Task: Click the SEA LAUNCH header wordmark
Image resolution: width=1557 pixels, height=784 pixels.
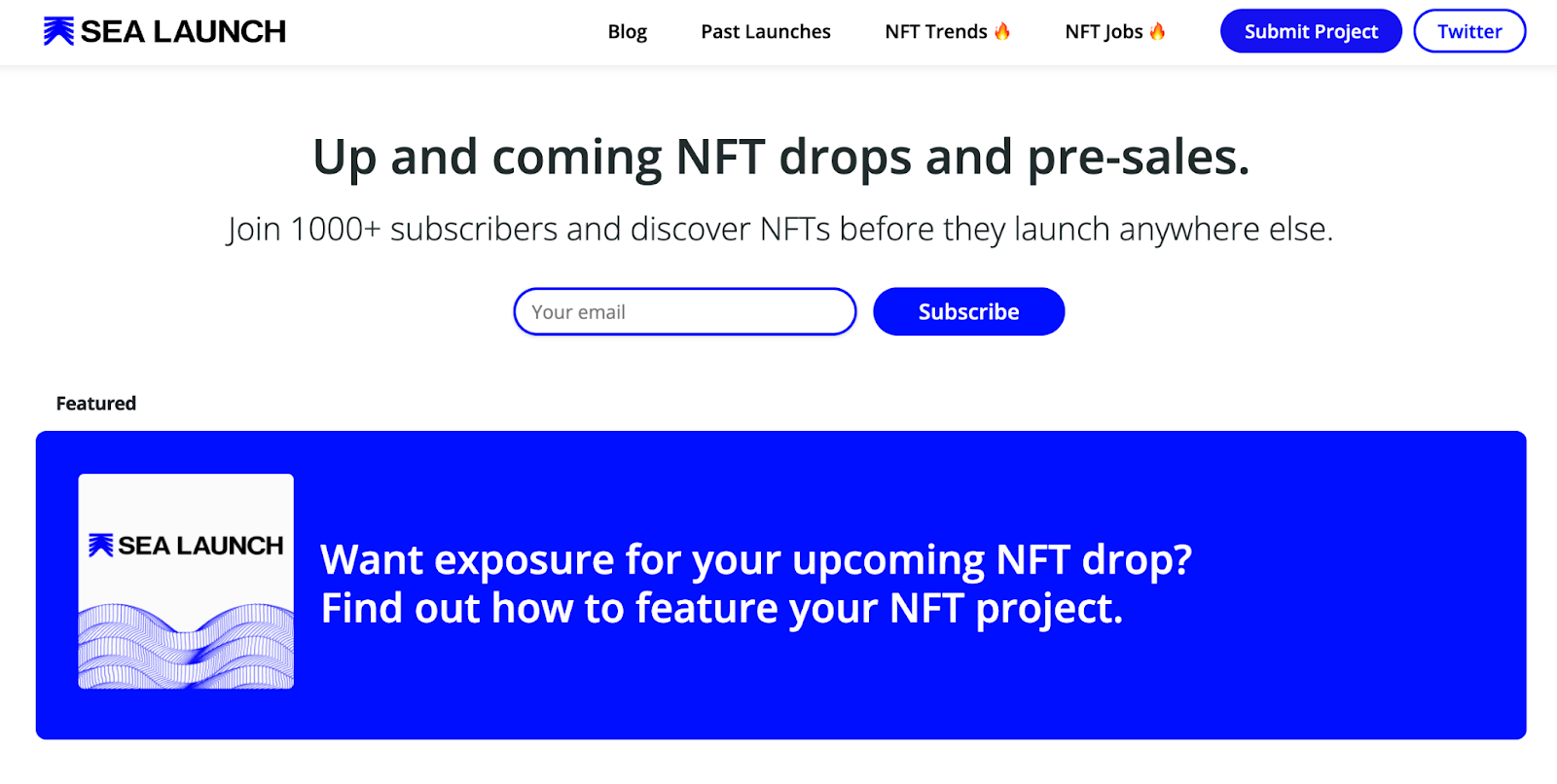Action: pos(183,31)
